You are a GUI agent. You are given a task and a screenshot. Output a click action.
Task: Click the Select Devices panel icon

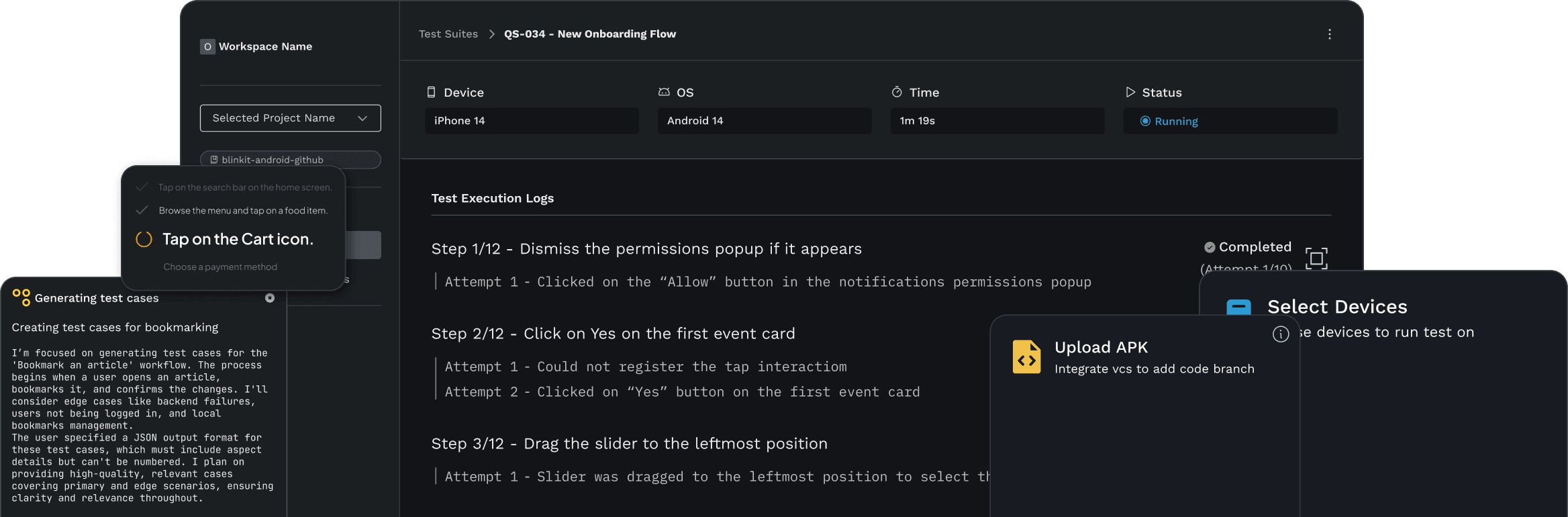(x=1238, y=307)
